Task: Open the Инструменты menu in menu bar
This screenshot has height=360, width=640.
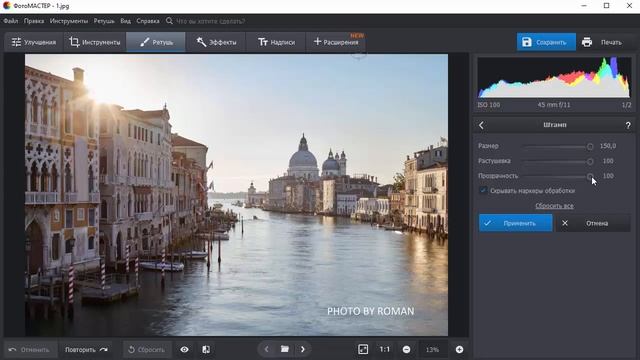Action: (69, 21)
